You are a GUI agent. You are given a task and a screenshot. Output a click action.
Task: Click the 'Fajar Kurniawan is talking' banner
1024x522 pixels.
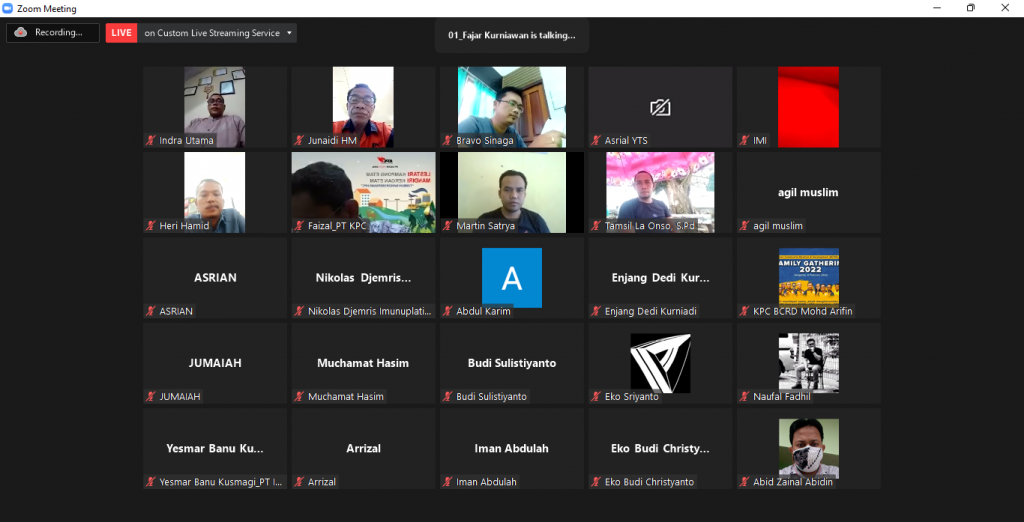click(x=512, y=35)
